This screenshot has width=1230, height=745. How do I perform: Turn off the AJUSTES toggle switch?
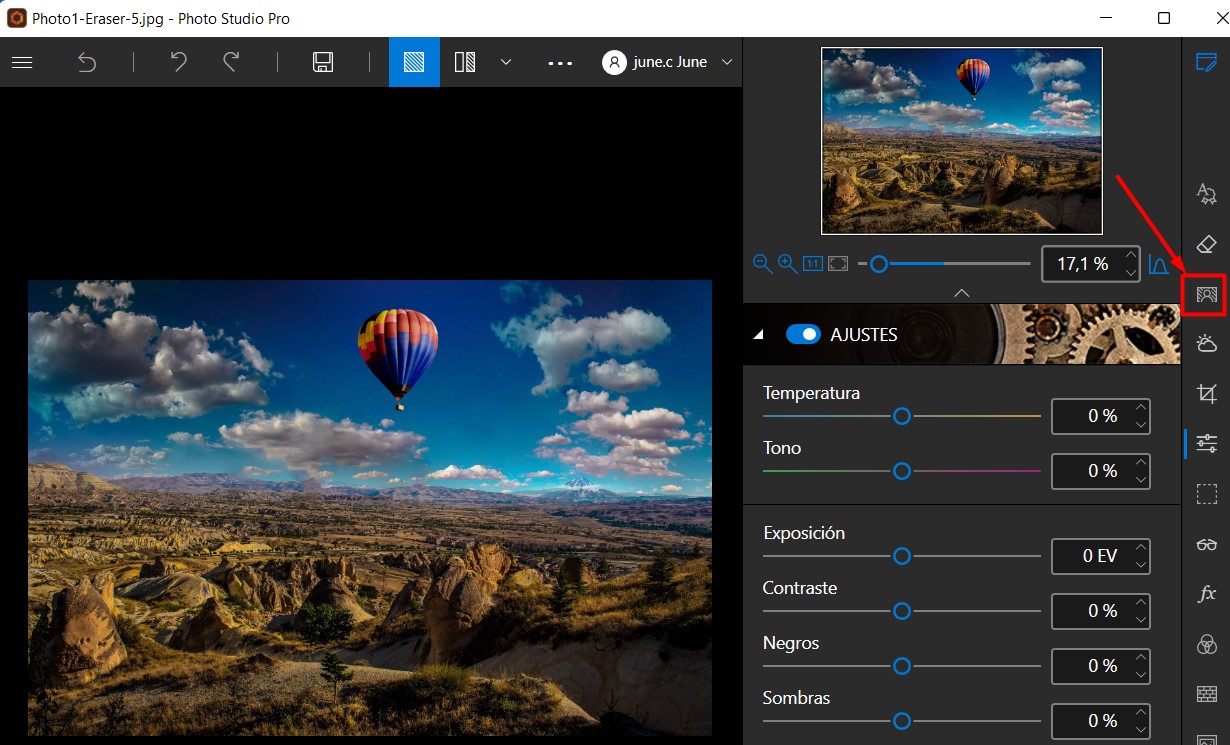click(803, 335)
